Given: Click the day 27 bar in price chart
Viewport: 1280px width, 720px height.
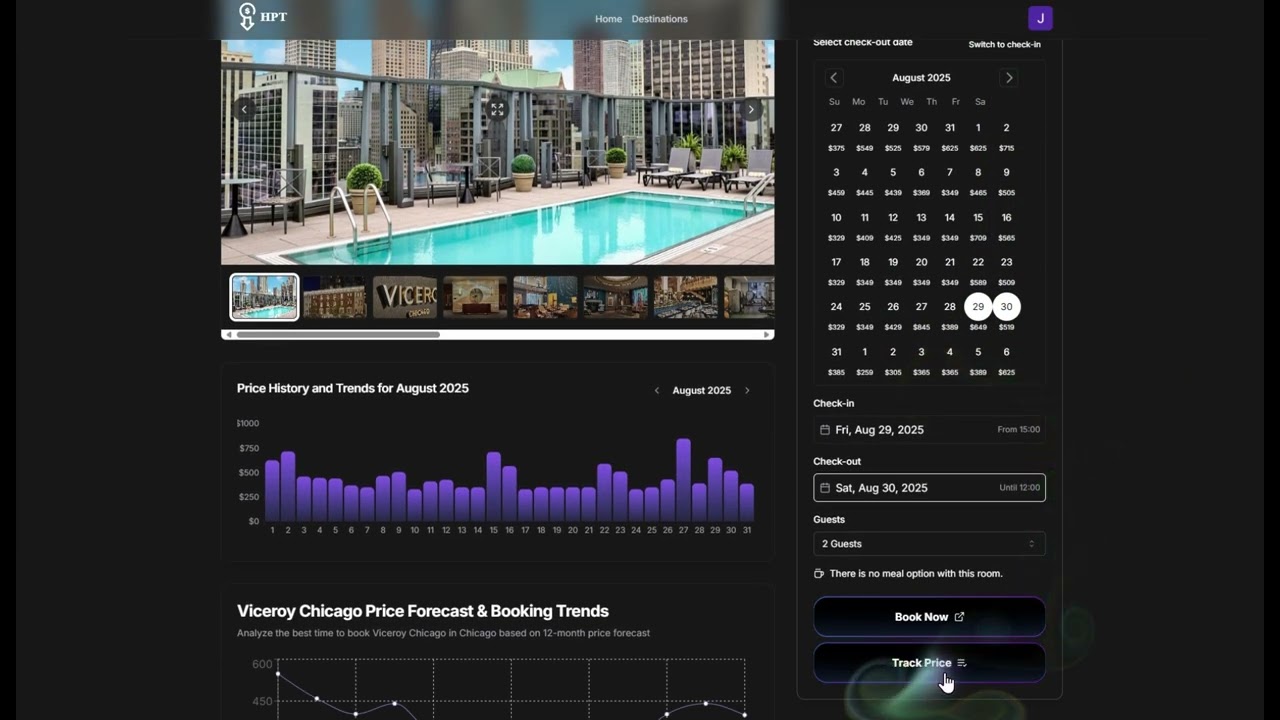Looking at the screenshot, I should pyautogui.click(x=684, y=480).
